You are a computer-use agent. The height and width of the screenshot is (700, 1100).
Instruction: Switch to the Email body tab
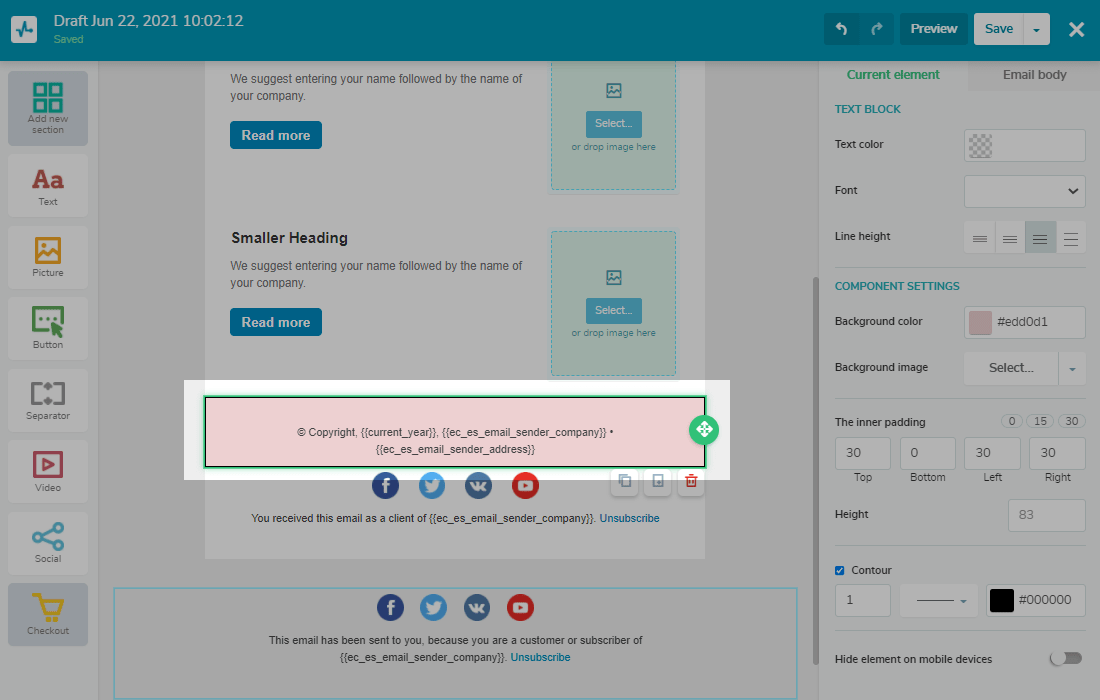[1034, 75]
